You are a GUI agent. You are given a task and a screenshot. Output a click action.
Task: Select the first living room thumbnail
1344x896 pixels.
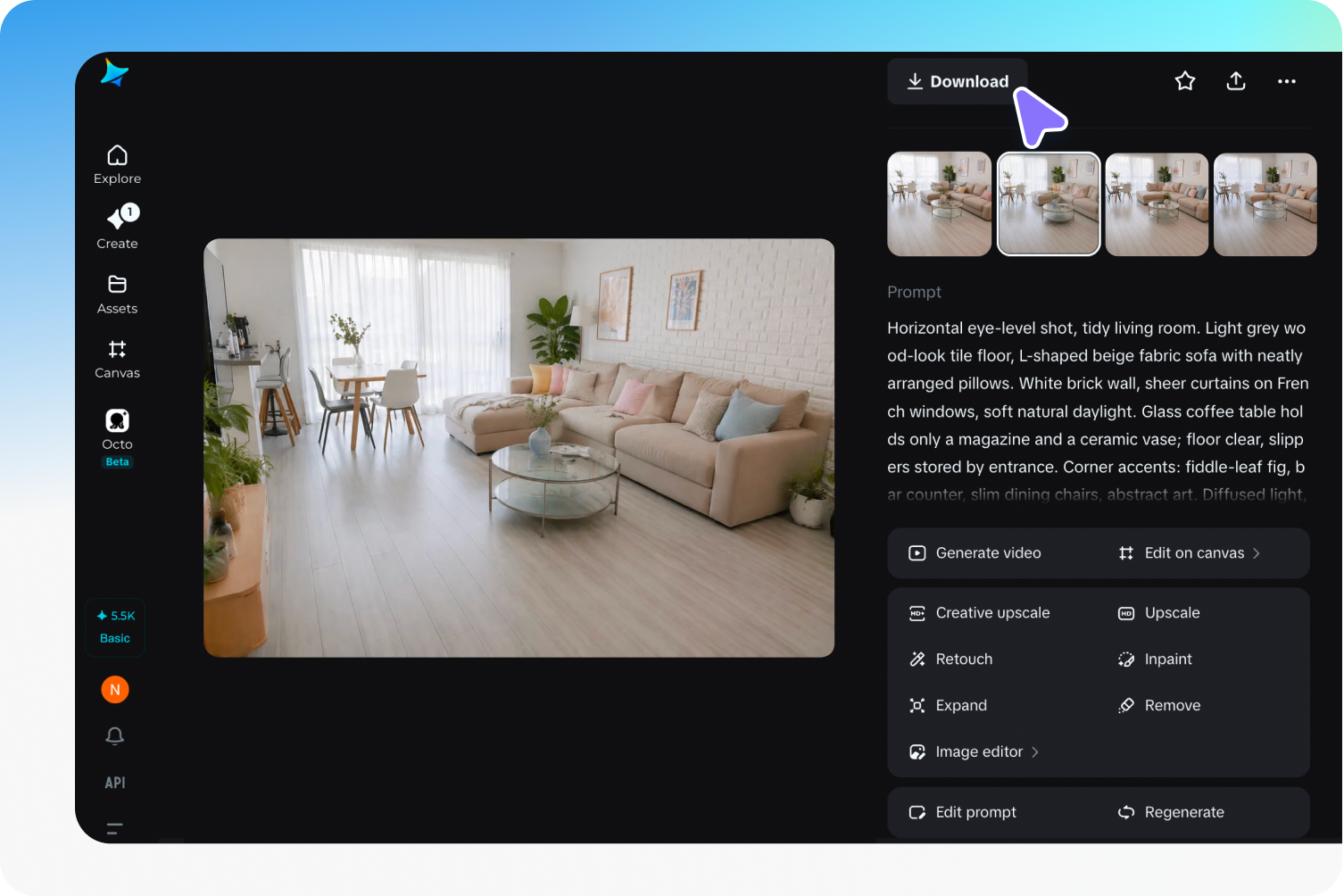pyautogui.click(x=940, y=204)
